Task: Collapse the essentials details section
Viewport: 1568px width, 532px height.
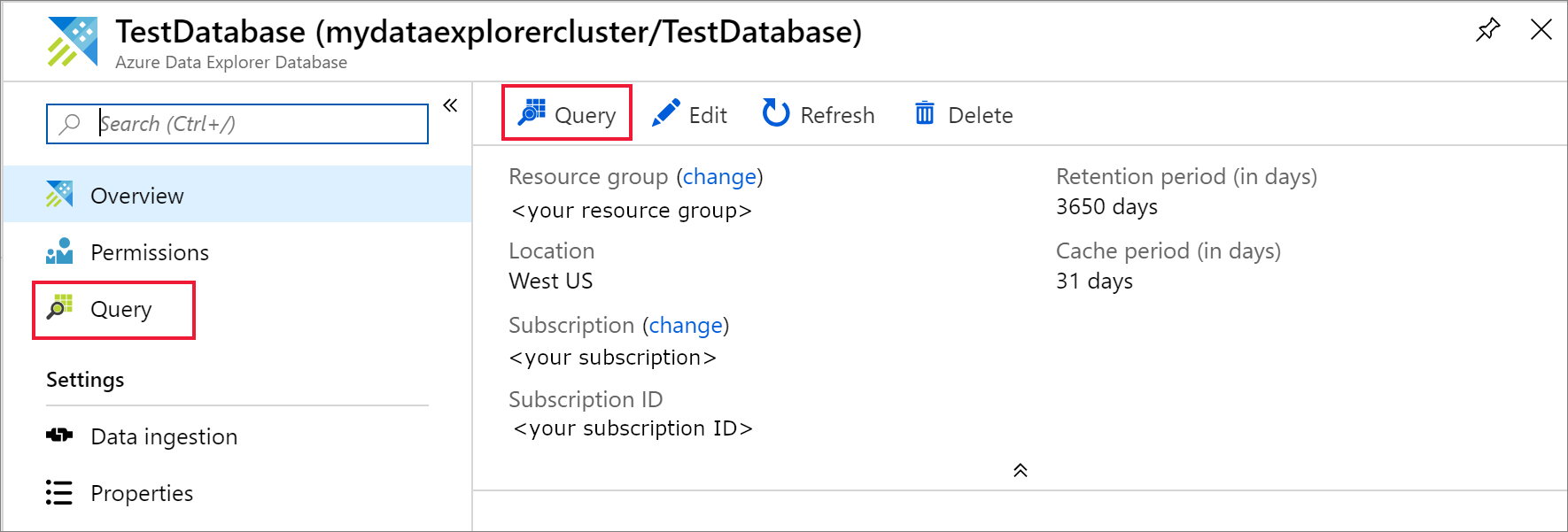Action: point(1021,470)
